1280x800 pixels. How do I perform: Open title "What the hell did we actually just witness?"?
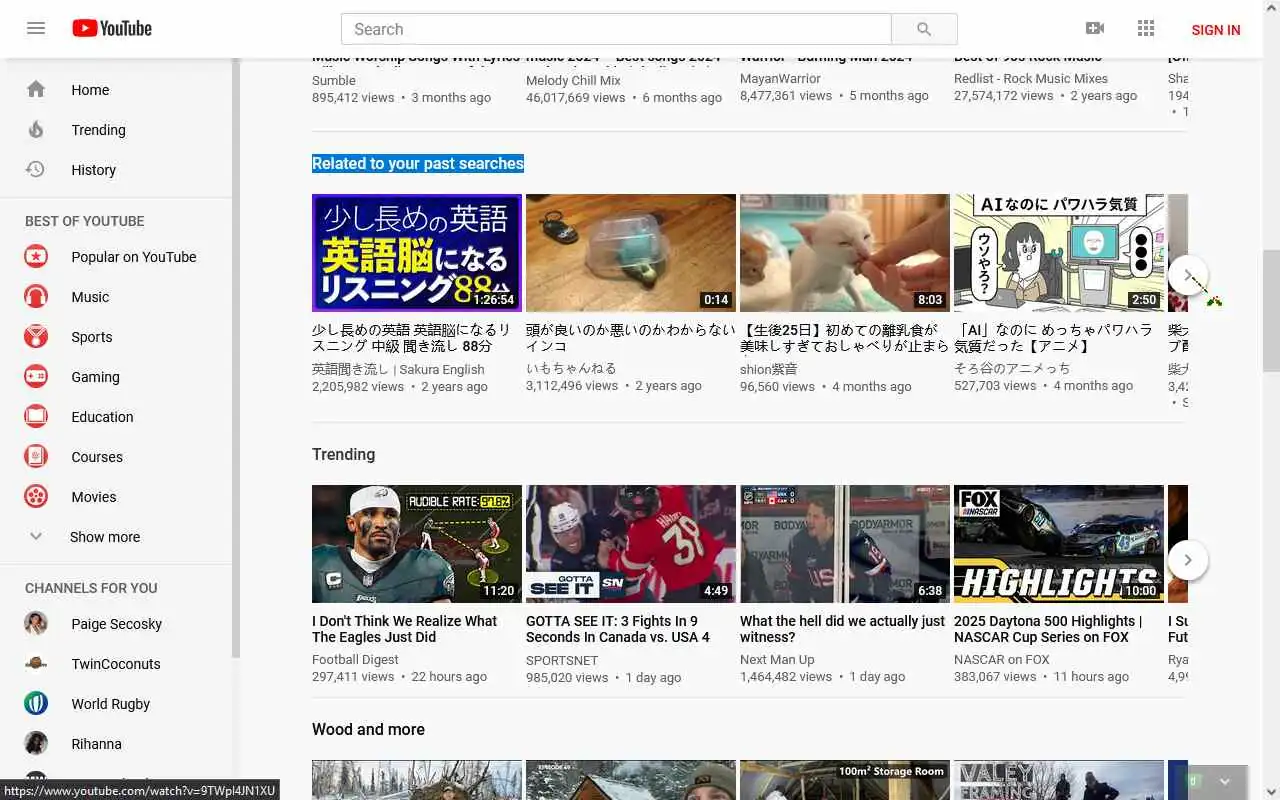(842, 629)
